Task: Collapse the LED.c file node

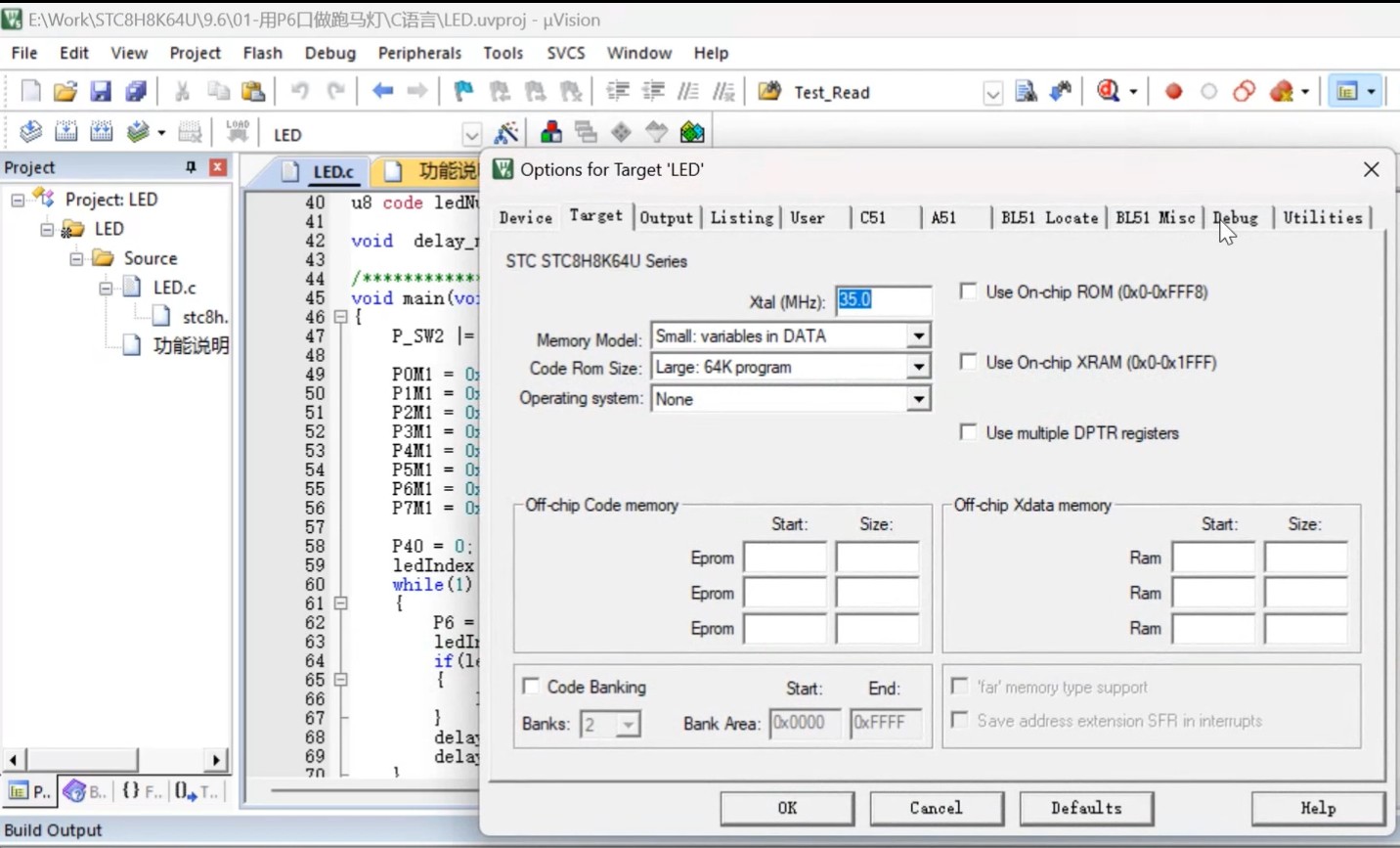Action: pyautogui.click(x=106, y=289)
